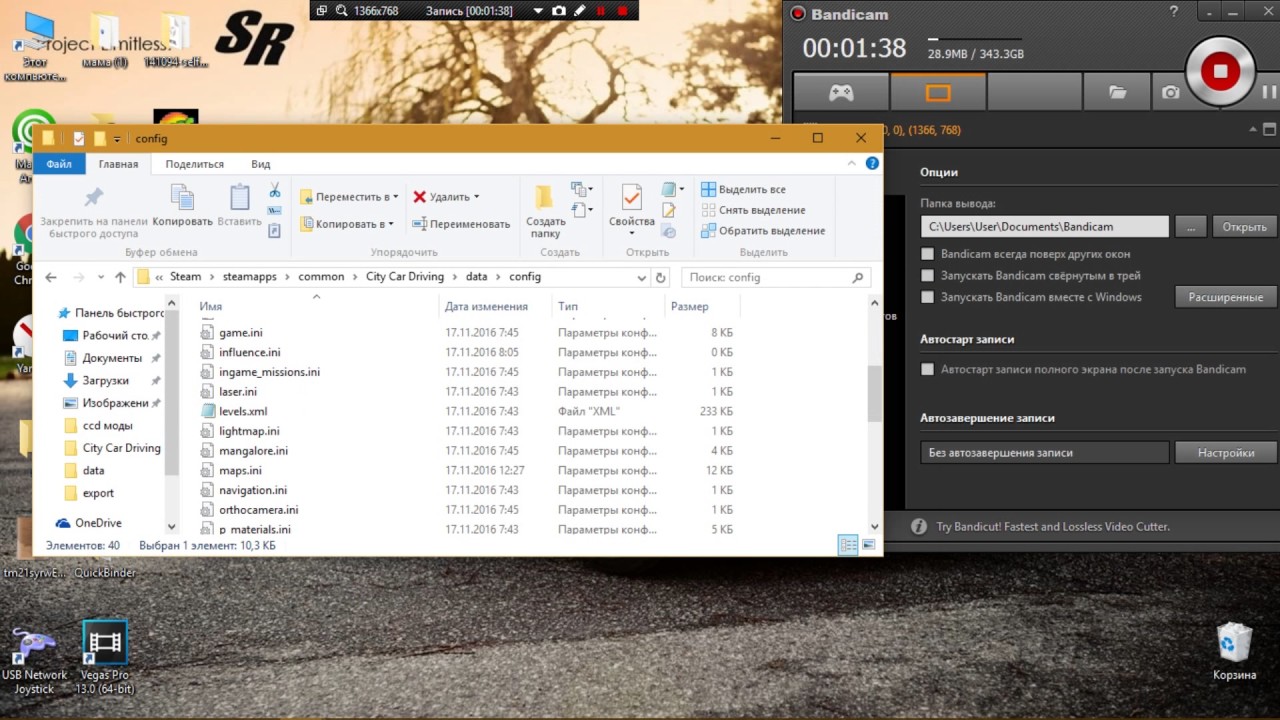Sort by the Дата изменения column header
1280x720 pixels.
click(x=486, y=307)
